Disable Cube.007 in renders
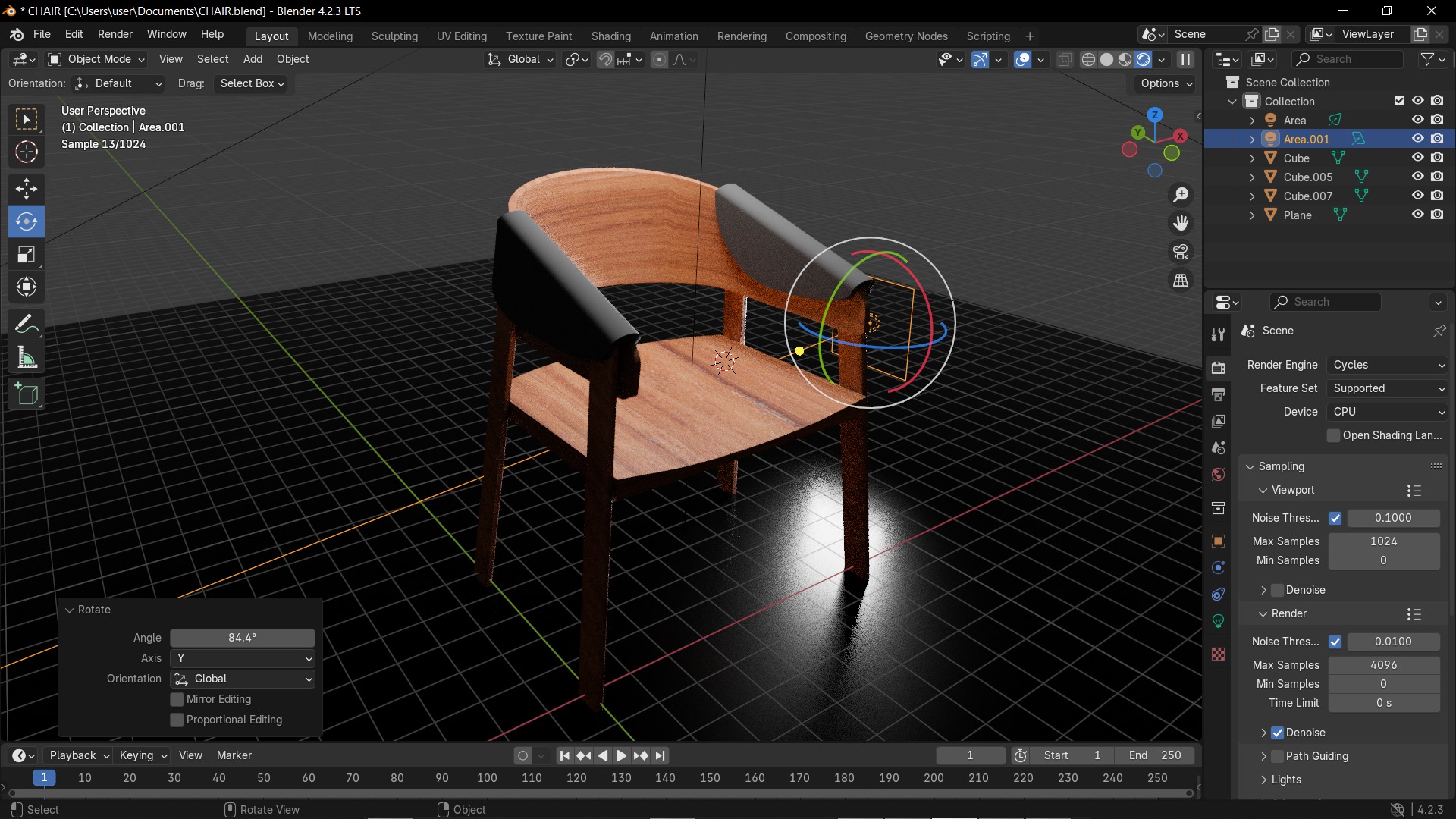This screenshot has width=1456, height=819. 1437,196
